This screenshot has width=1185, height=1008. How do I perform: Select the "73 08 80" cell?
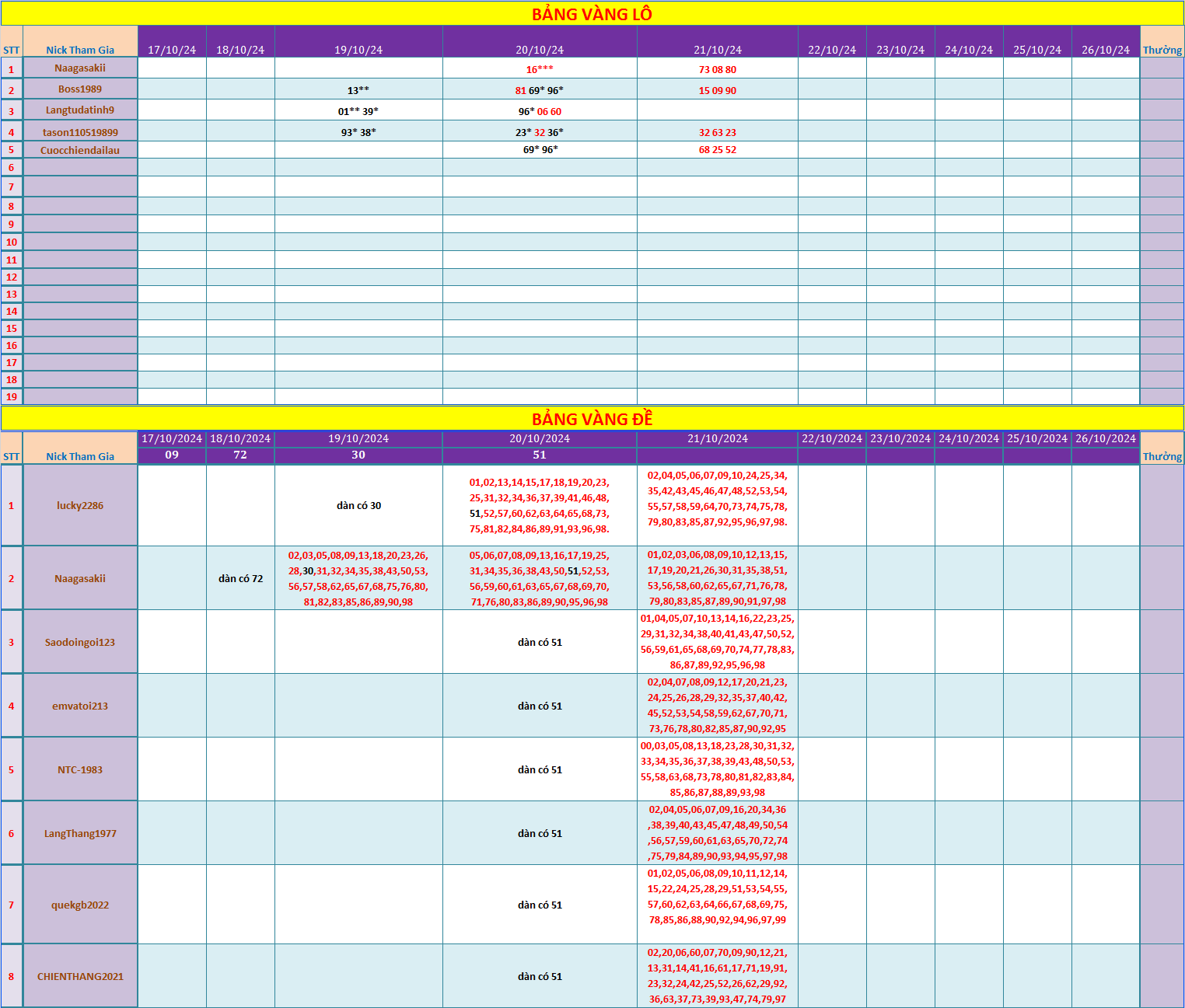[717, 69]
